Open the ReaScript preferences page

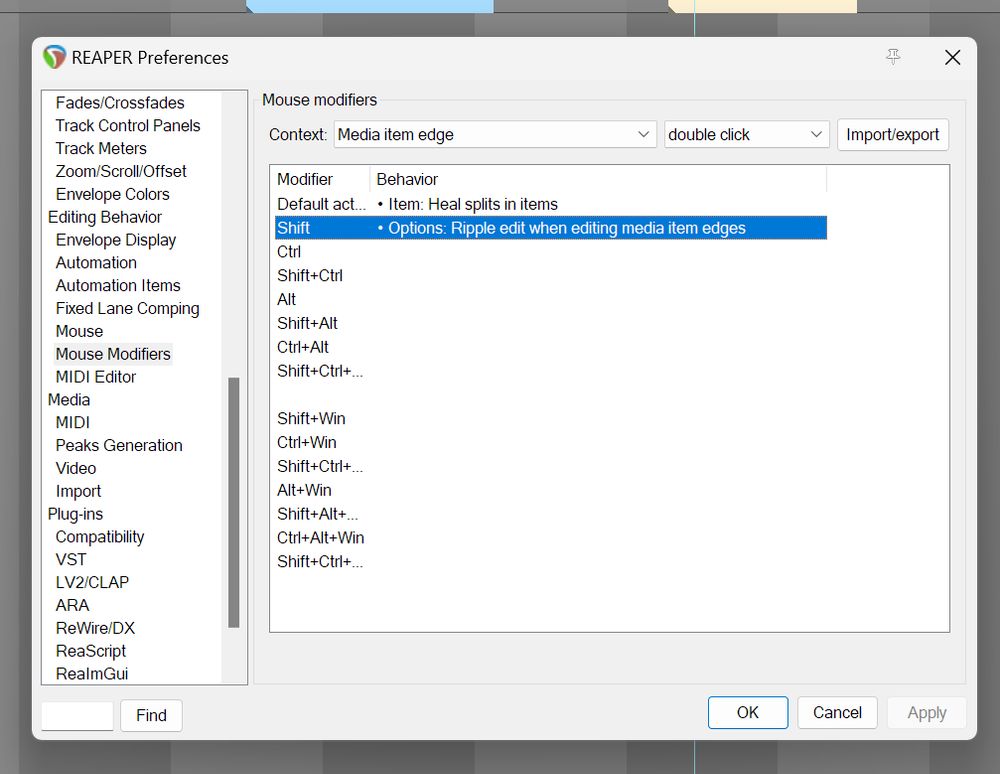tap(91, 652)
